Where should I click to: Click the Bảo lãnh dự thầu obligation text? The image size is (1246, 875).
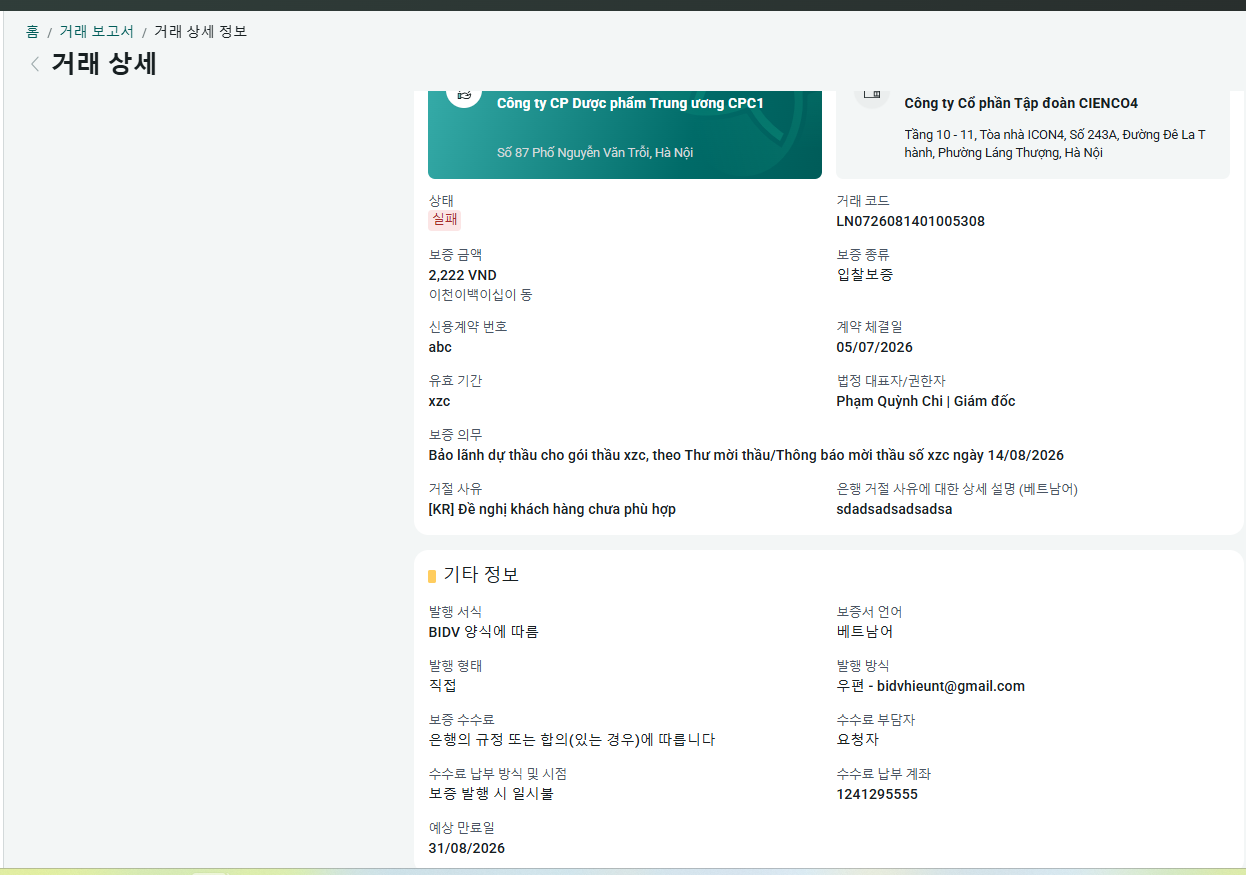click(x=746, y=455)
